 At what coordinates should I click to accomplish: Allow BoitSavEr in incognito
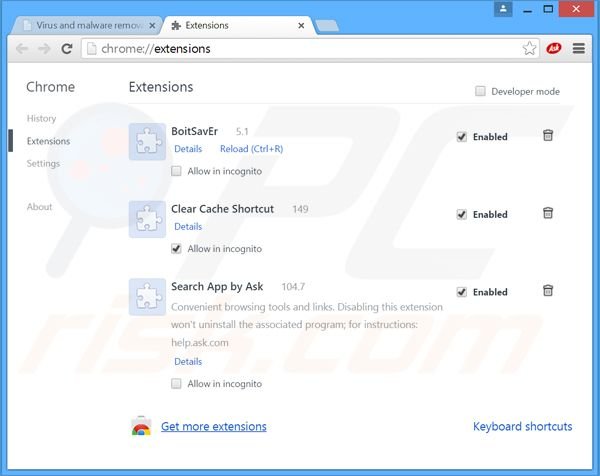pyautogui.click(x=176, y=171)
